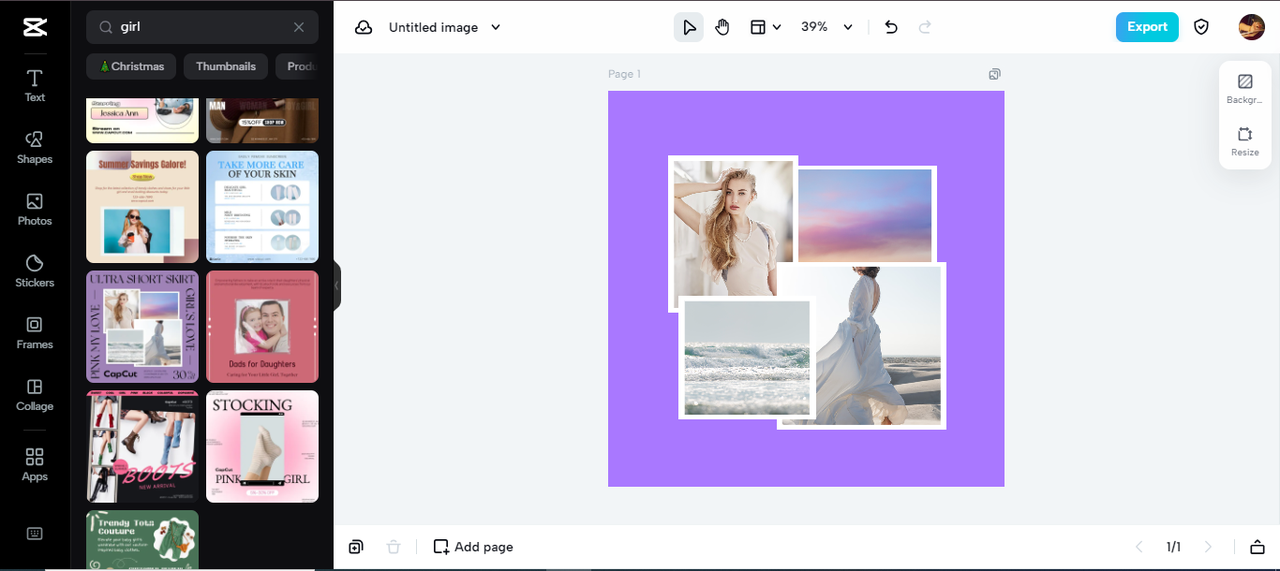
Task: Select the brown shop-now template thumbnail
Action: pos(262,120)
